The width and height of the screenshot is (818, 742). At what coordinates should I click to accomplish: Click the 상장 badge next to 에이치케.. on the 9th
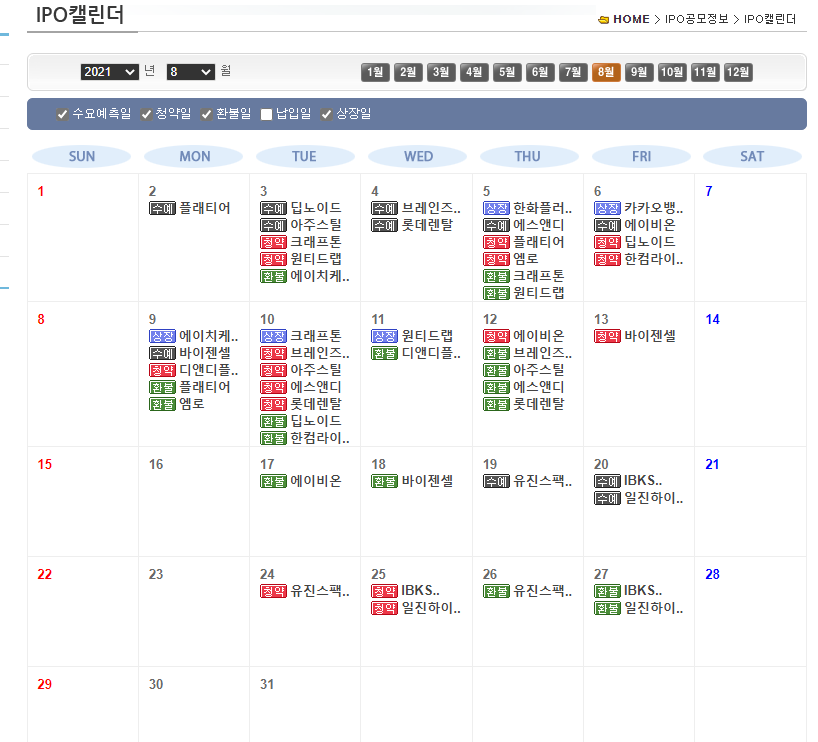pos(162,336)
